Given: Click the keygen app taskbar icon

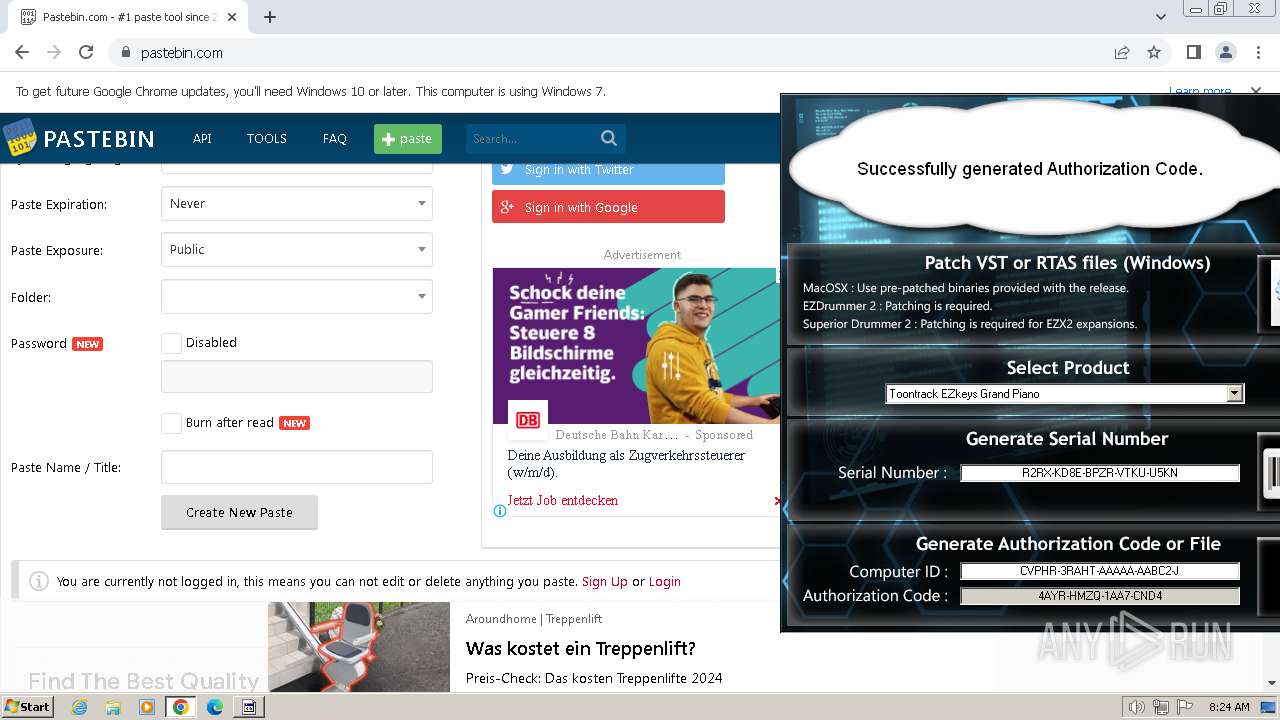Looking at the screenshot, I should pyautogui.click(x=249, y=707).
